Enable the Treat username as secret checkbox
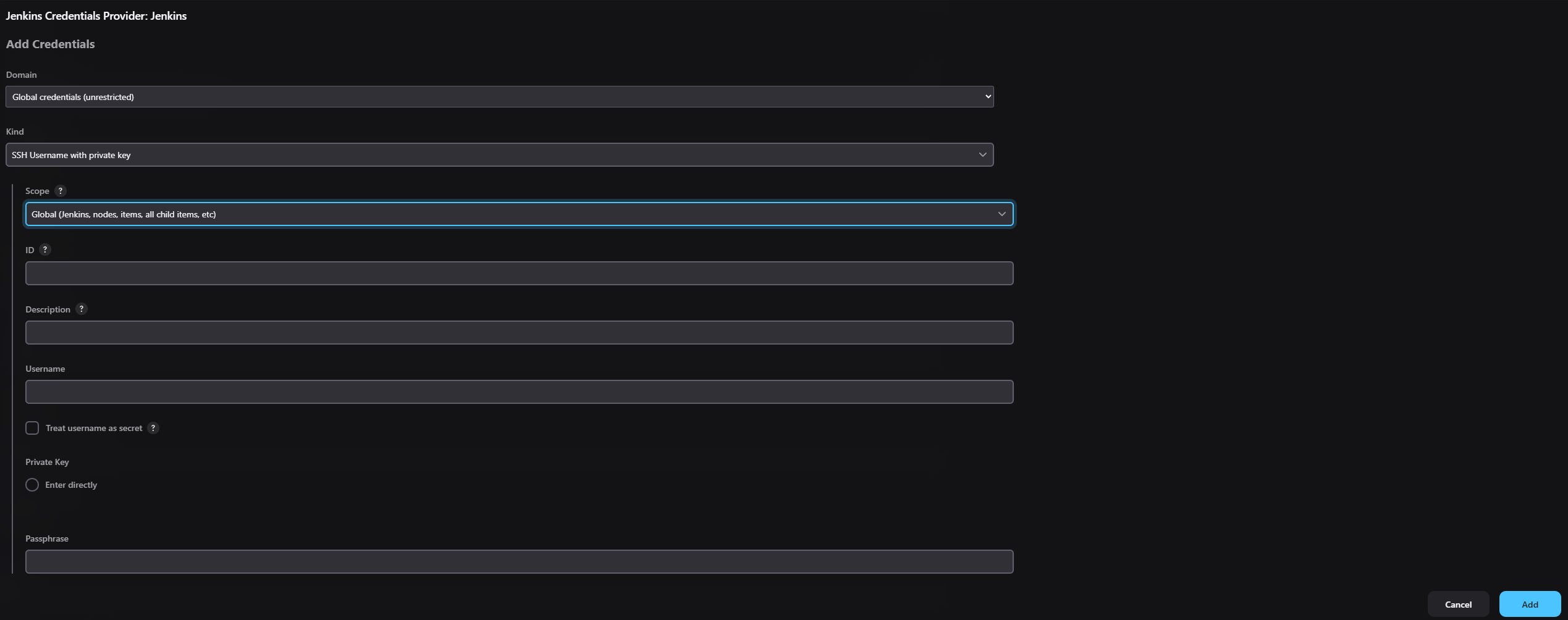This screenshot has height=620, width=1568. [x=32, y=428]
